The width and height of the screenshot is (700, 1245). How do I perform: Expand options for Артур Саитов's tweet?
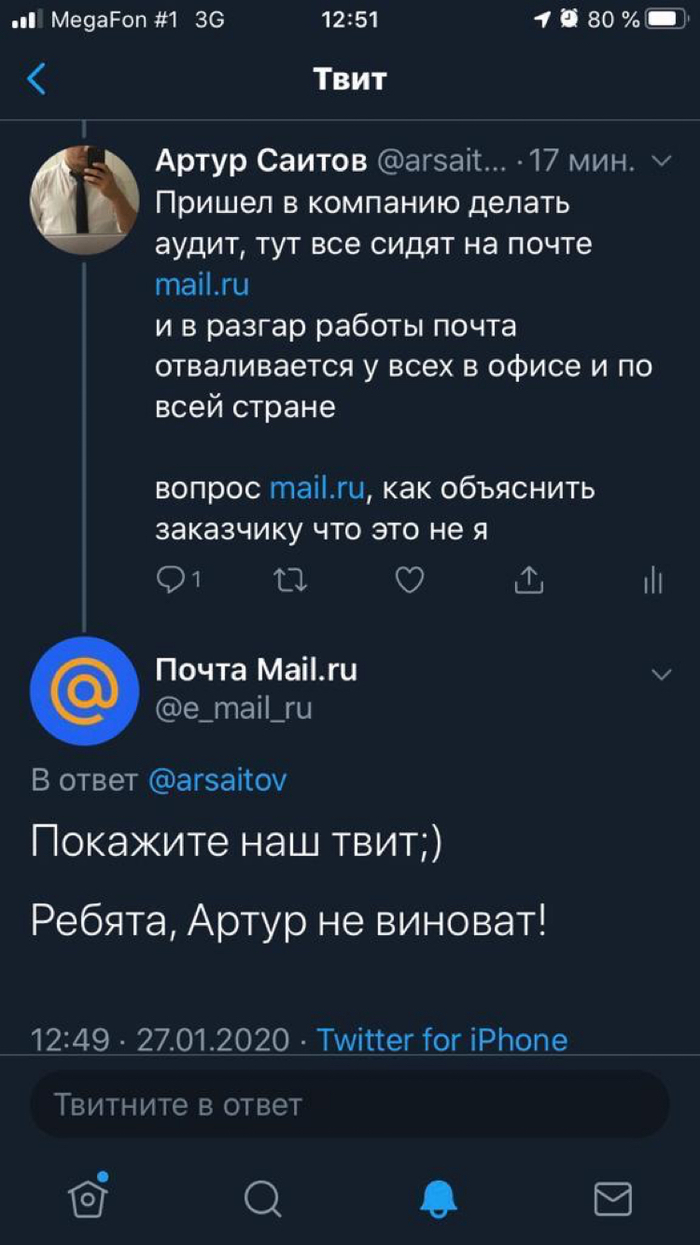coord(661,162)
